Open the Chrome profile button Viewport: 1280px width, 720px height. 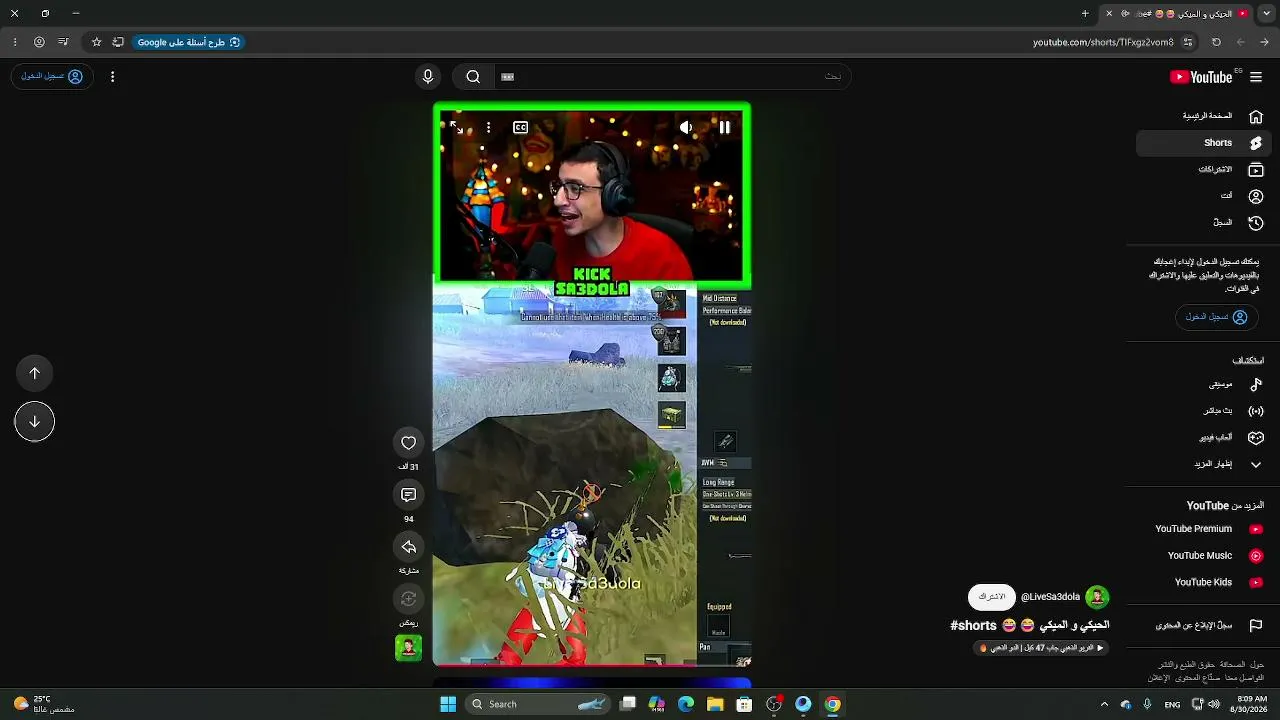pos(39,42)
